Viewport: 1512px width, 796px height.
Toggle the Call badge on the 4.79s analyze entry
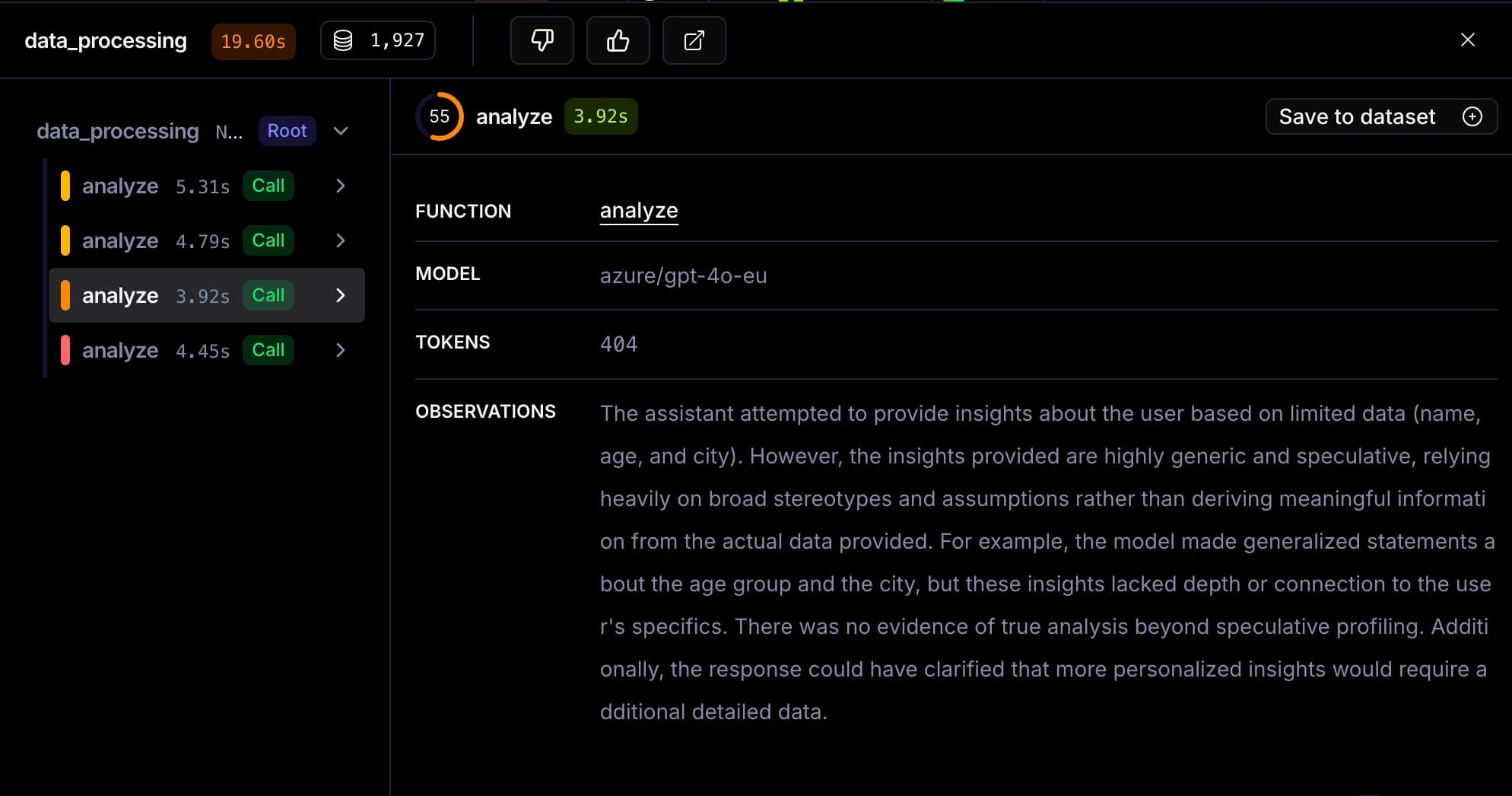point(268,240)
